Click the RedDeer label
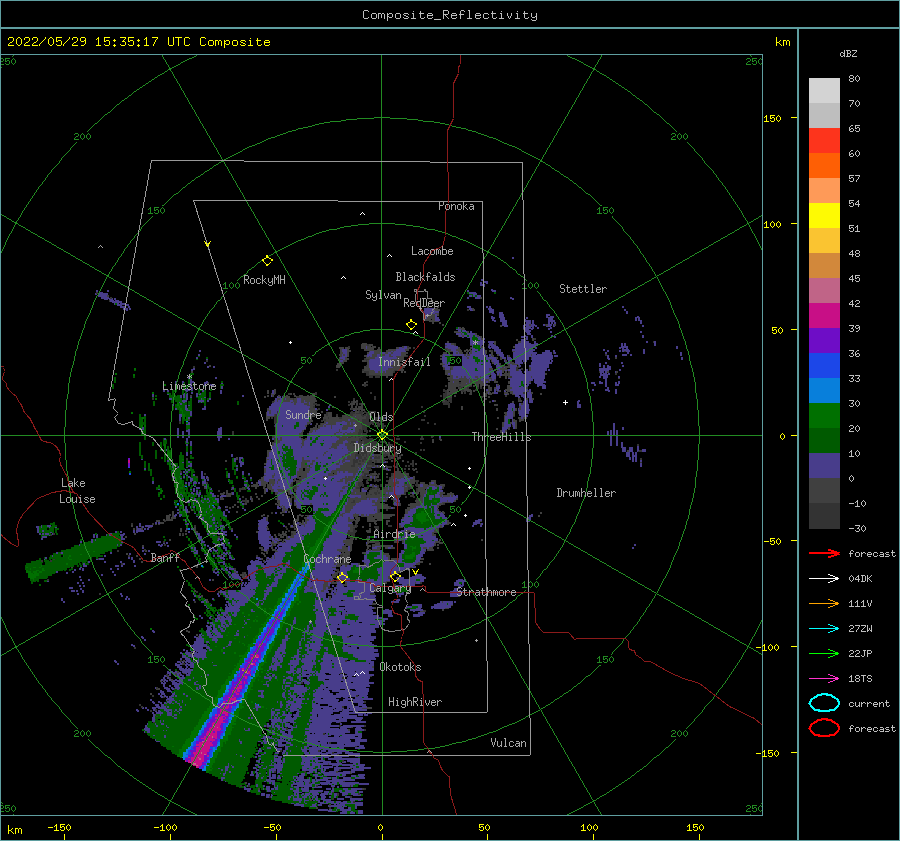The height and width of the screenshot is (841, 900). click(x=424, y=303)
